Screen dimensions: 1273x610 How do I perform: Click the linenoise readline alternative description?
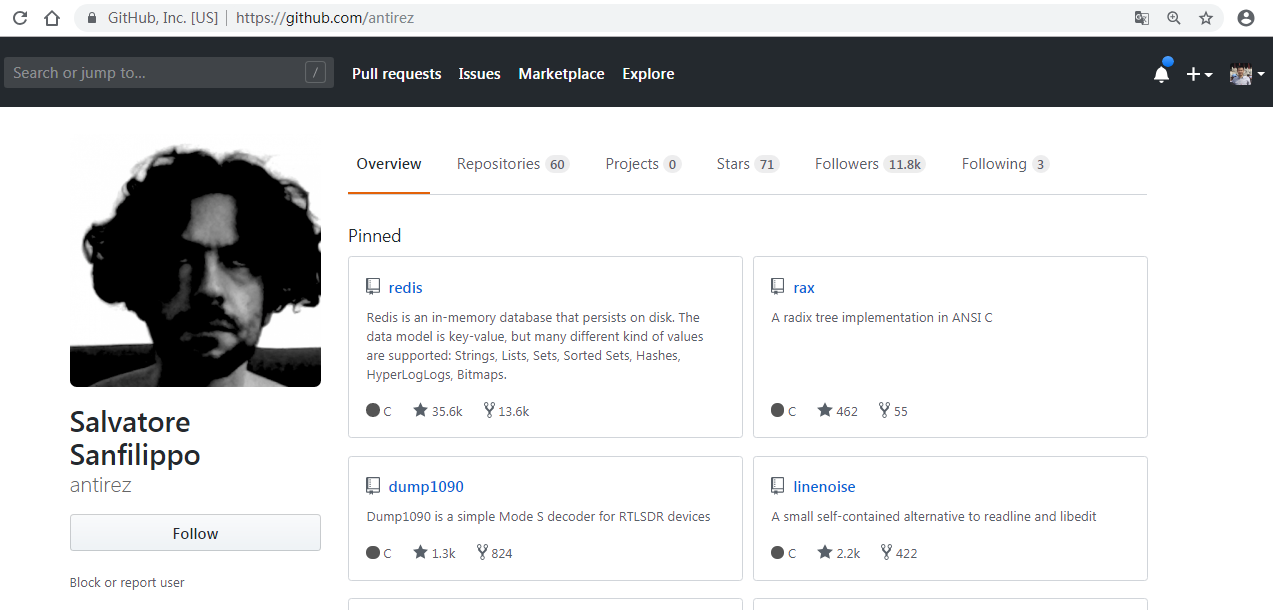point(934,517)
